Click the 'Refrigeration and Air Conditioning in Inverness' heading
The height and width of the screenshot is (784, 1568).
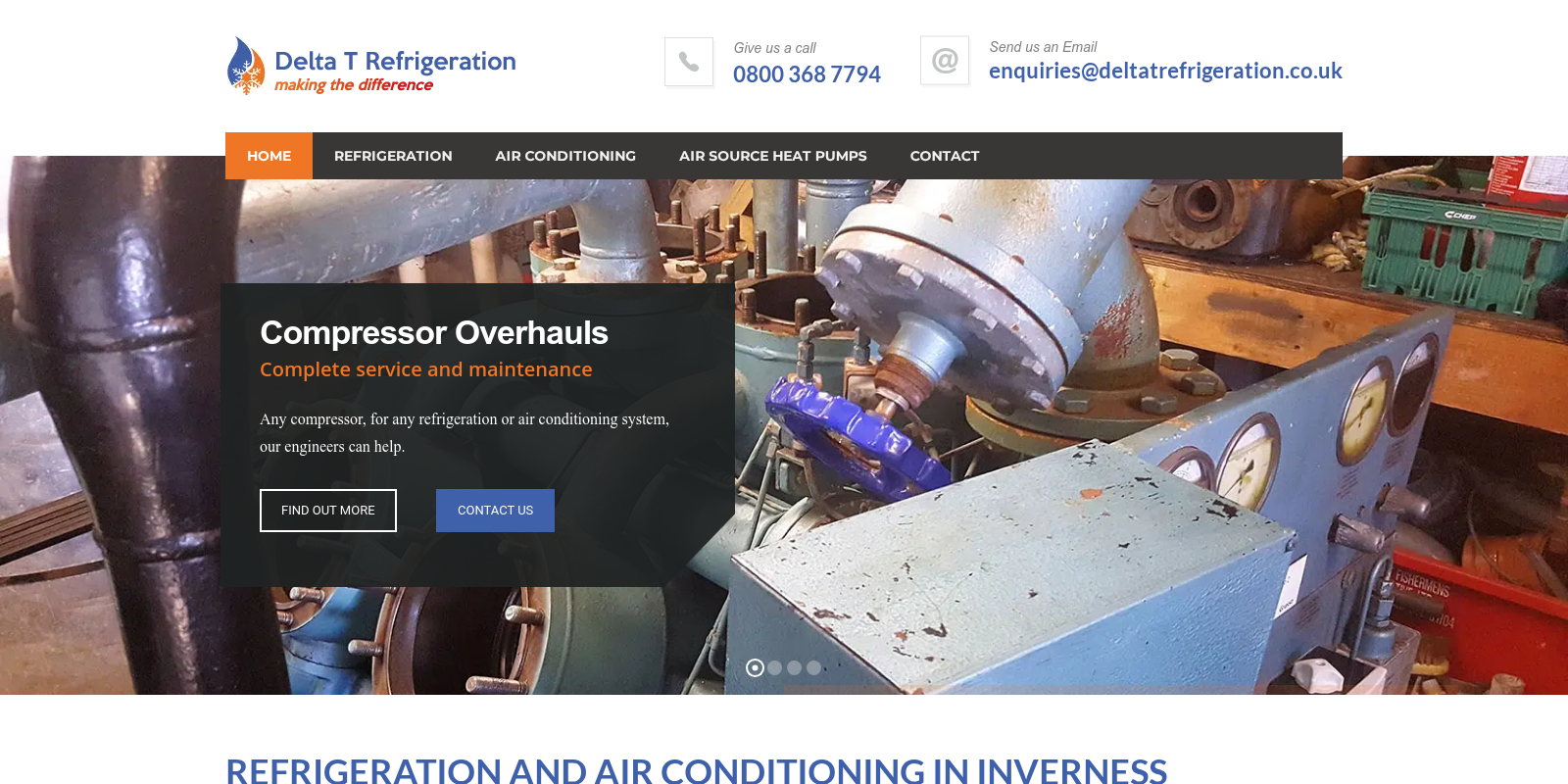pyautogui.click(x=697, y=770)
